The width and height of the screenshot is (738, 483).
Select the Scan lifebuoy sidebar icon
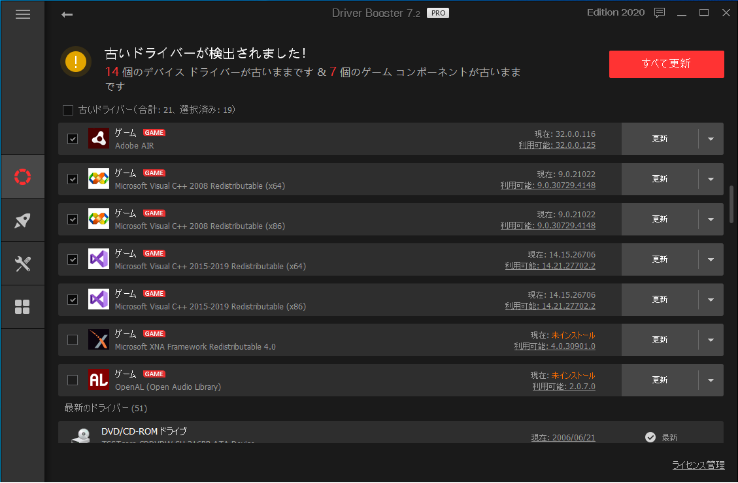23,177
